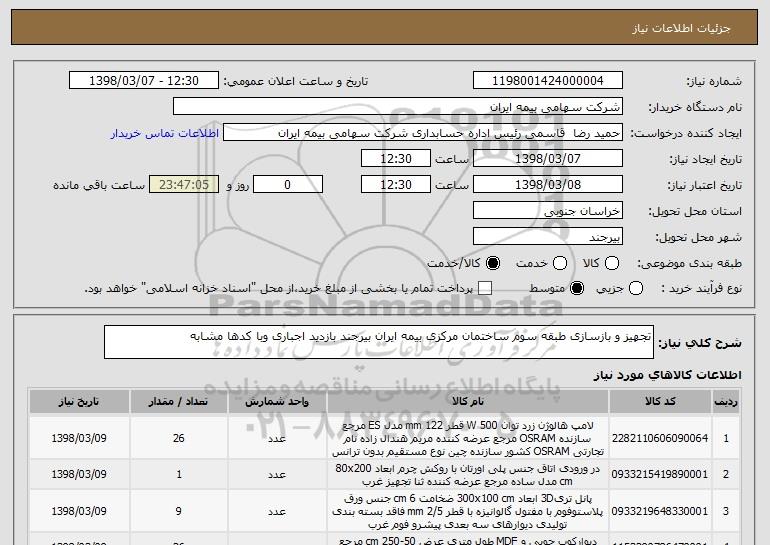Click need date 1398/03/09 in row 3

[79, 511]
